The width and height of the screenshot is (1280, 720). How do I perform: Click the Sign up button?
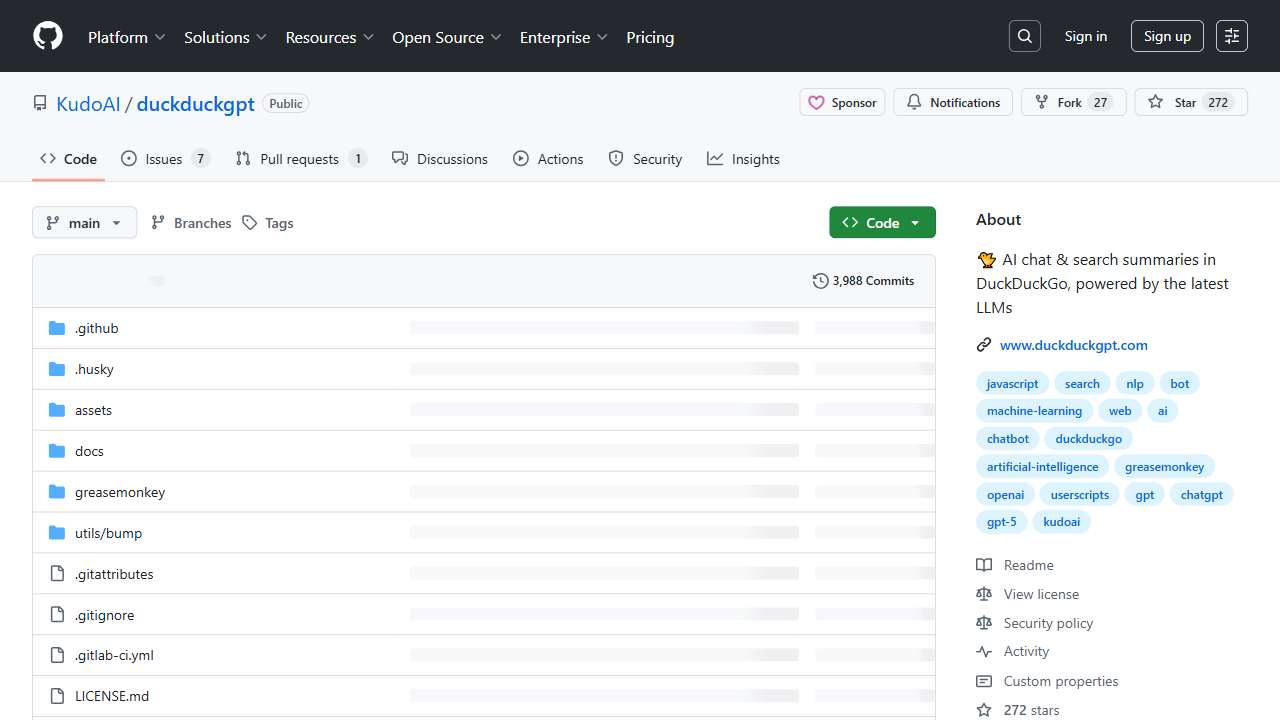1167,36
